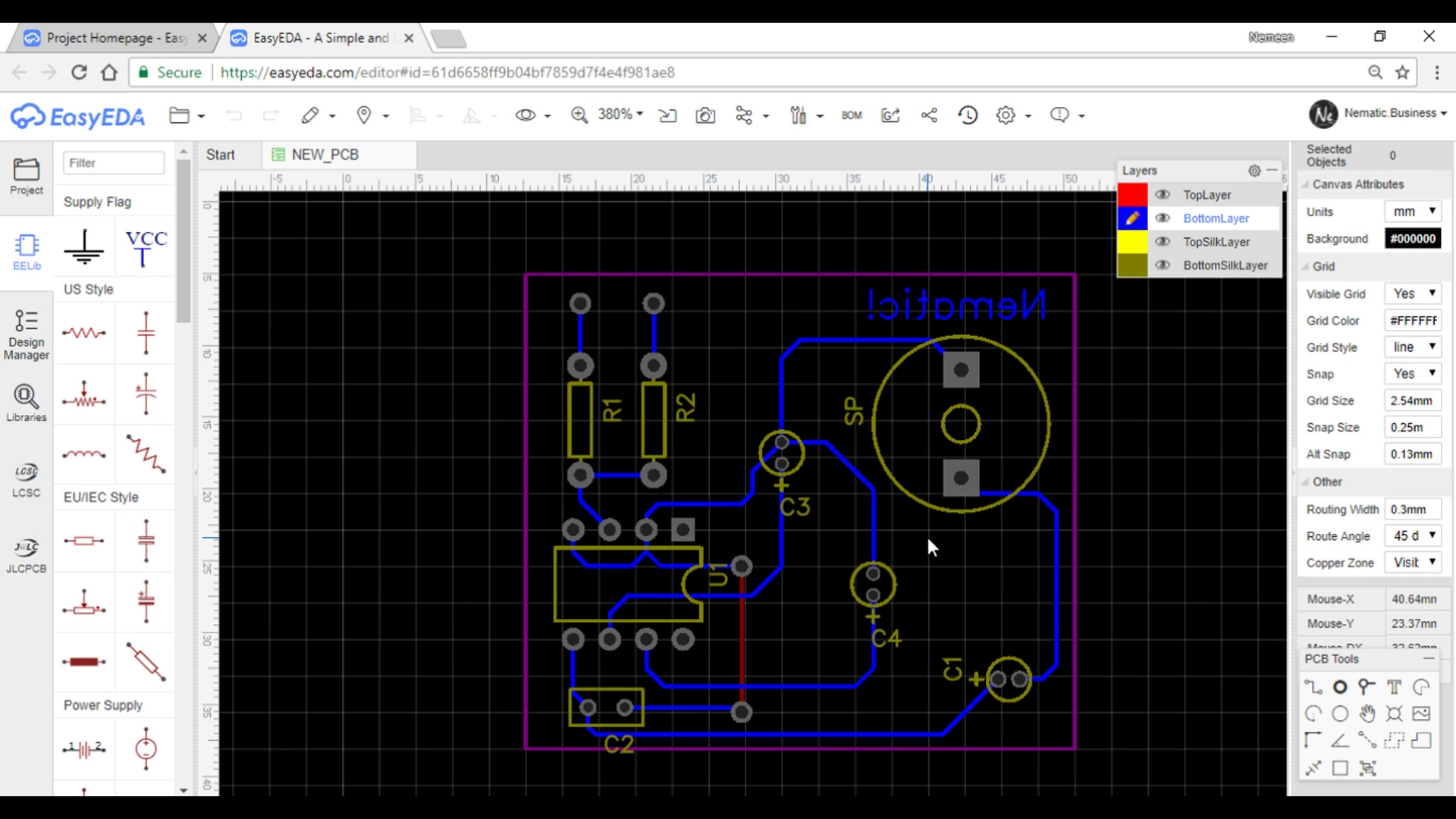
Task: Select the Canvas Origin tool in PCB Tools
Action: (1313, 740)
